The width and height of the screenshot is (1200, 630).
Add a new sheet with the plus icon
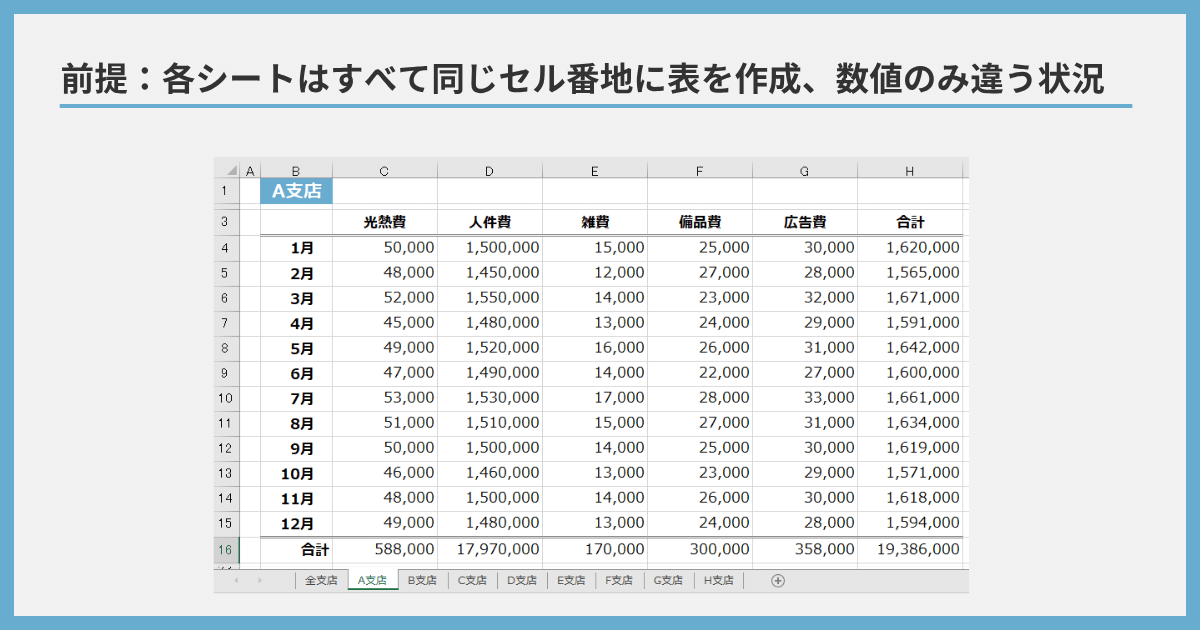click(777, 581)
